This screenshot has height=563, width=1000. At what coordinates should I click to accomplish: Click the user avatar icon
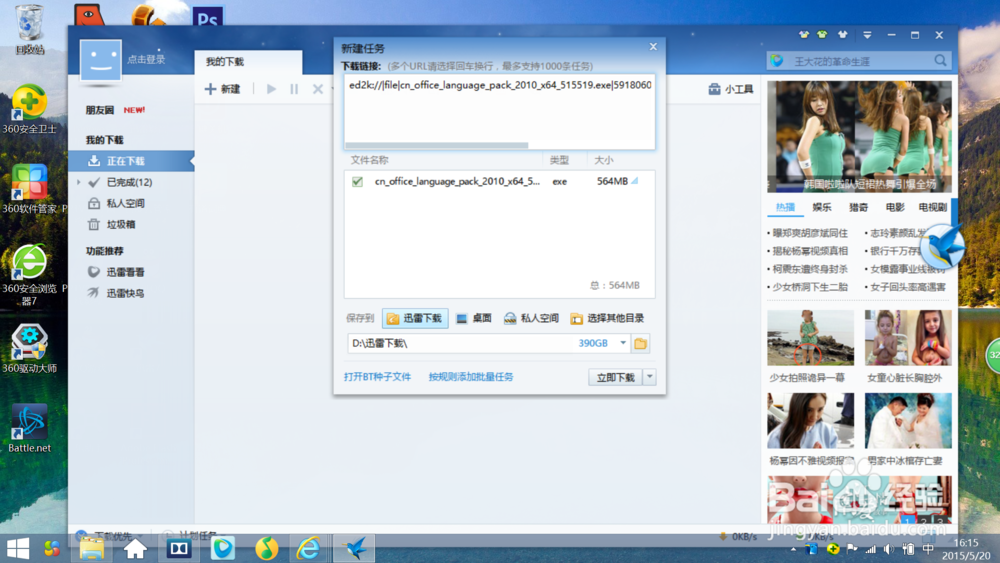point(101,60)
